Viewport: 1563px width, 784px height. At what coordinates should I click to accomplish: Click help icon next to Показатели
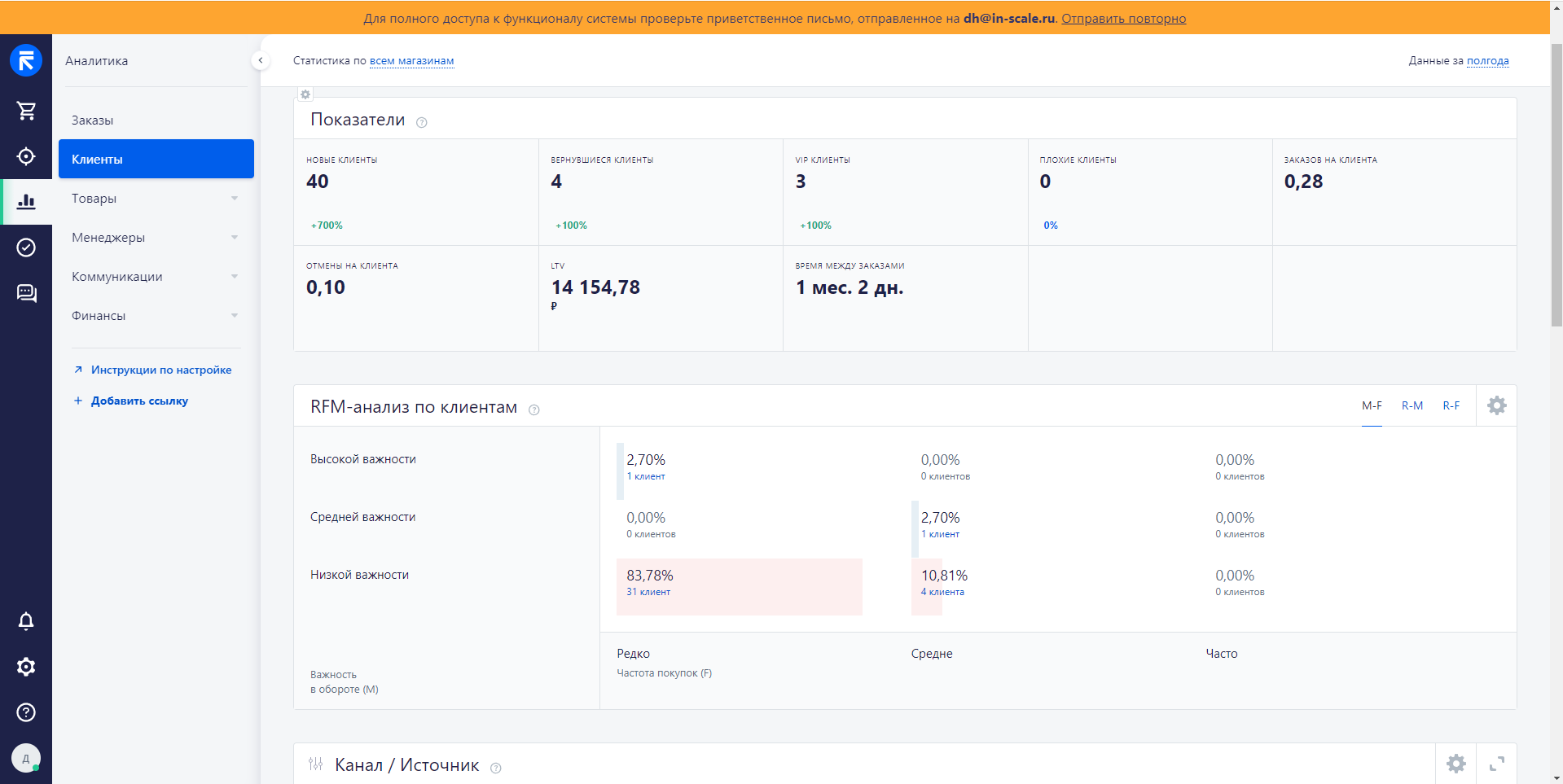(422, 122)
